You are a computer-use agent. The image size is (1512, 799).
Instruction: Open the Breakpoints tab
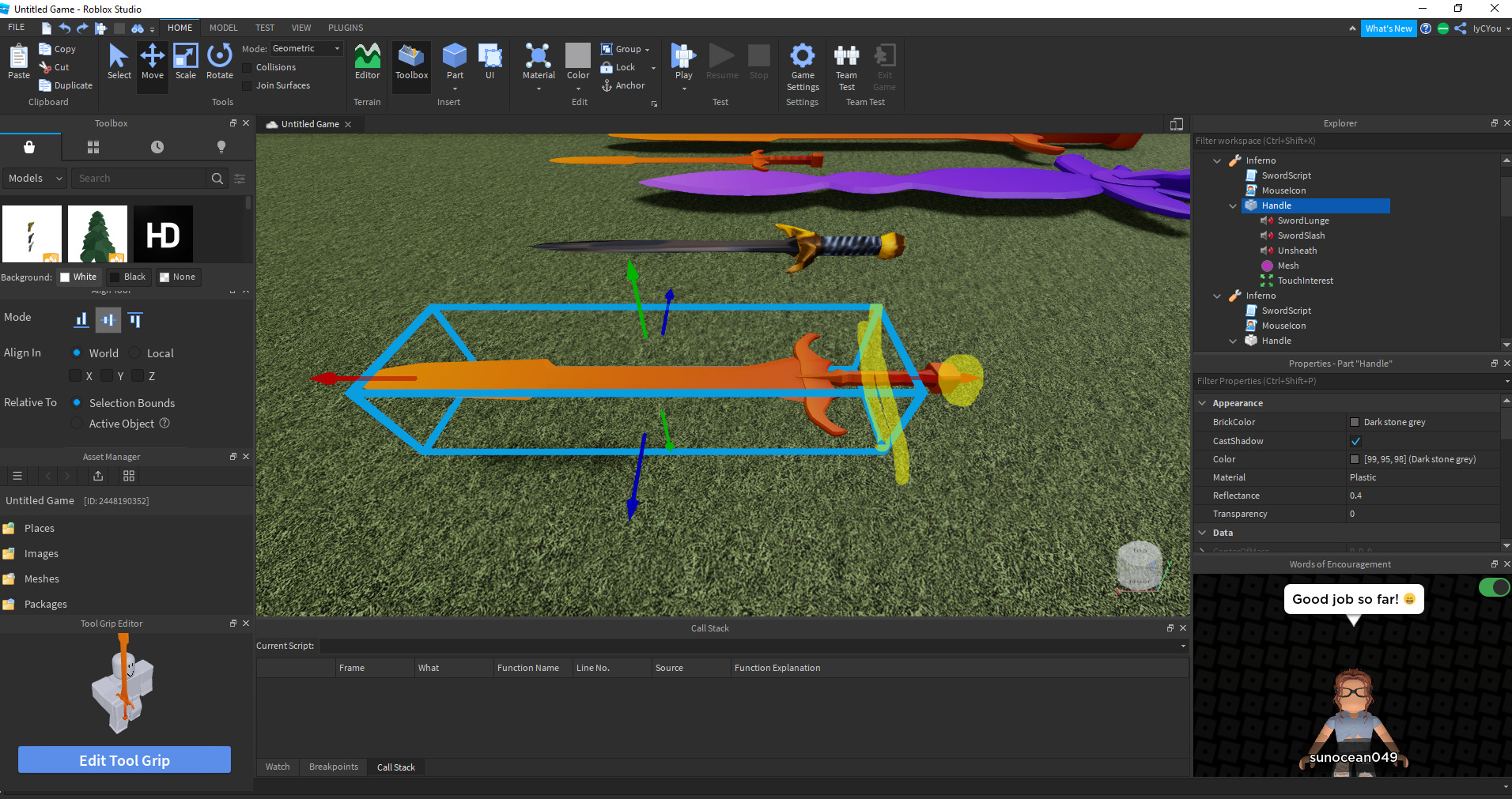tap(333, 767)
